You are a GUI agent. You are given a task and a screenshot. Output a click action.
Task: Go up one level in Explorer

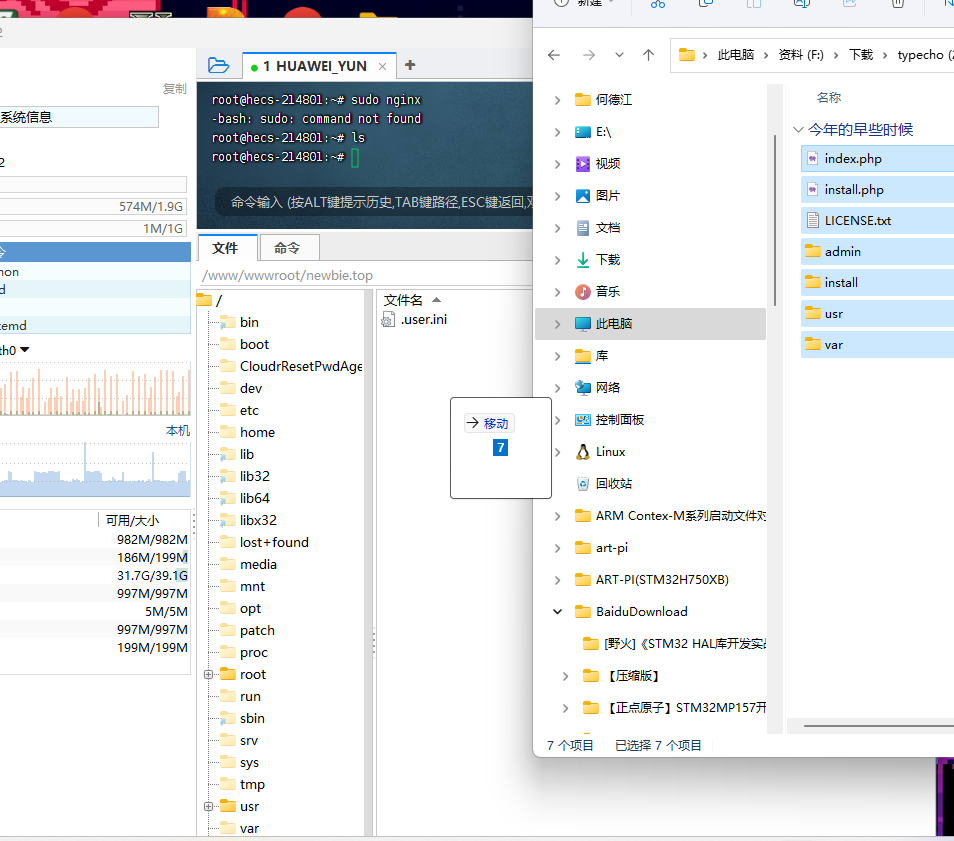tap(649, 55)
